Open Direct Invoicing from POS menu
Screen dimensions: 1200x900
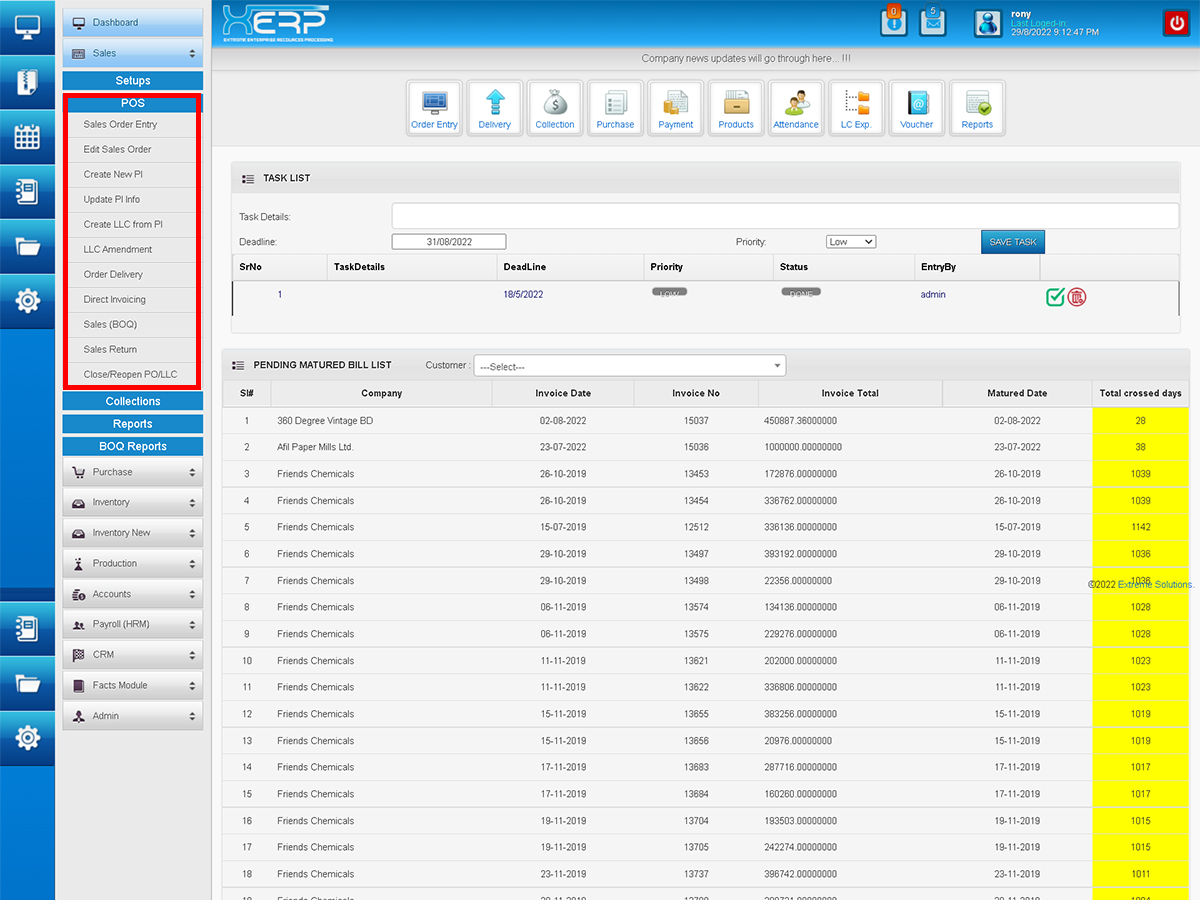click(x=114, y=300)
